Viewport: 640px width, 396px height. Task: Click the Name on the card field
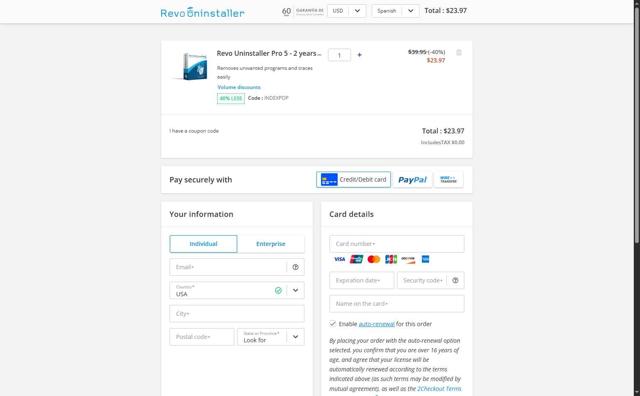pyautogui.click(x=397, y=304)
